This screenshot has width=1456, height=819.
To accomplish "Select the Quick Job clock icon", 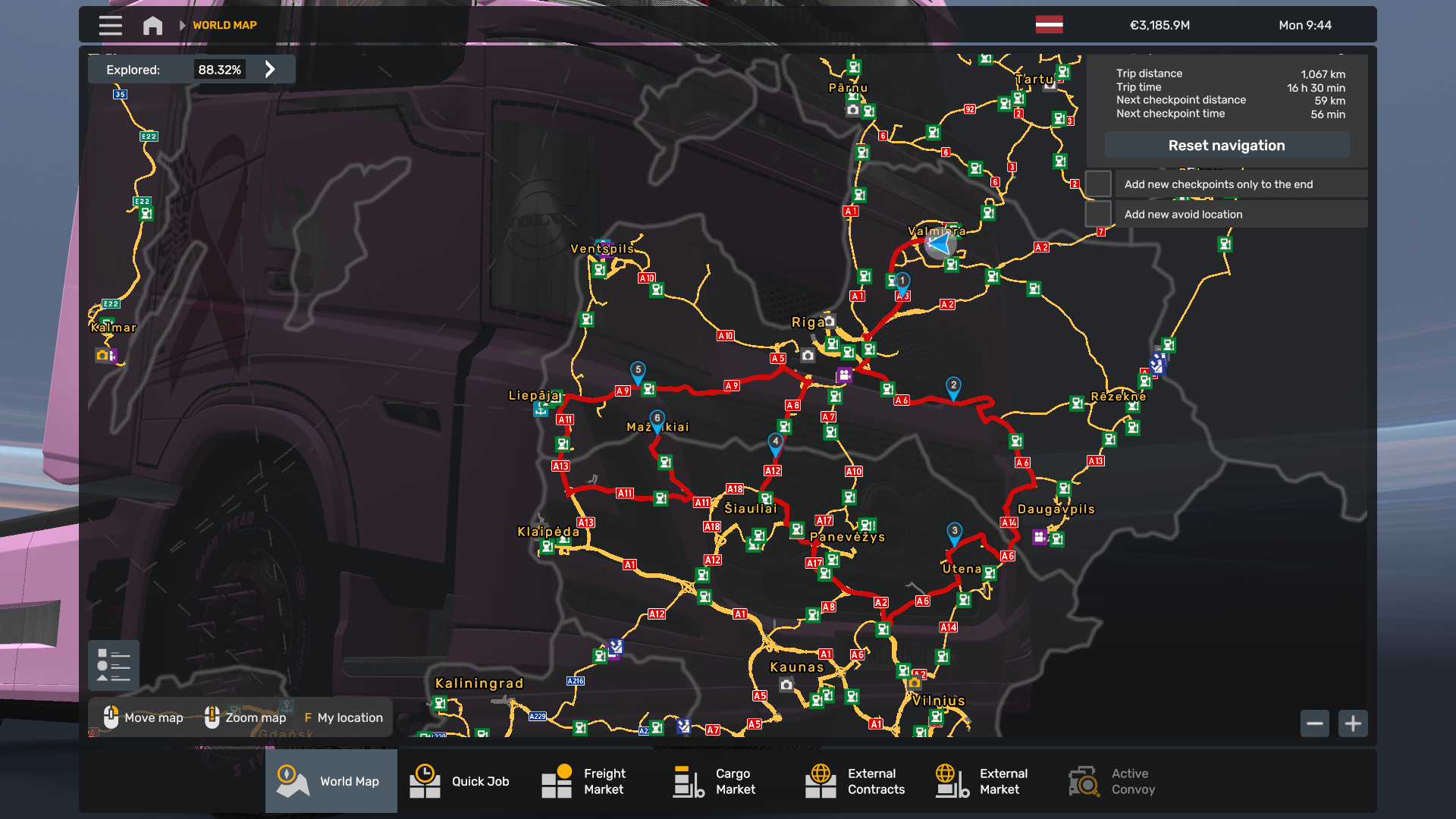I will 426,781.
